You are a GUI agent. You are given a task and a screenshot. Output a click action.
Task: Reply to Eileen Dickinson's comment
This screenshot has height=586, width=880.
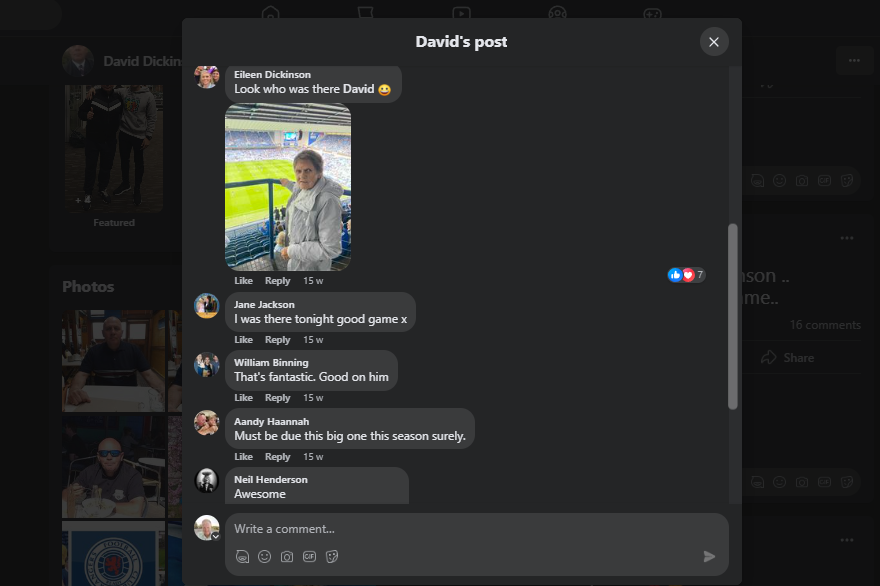tap(278, 280)
